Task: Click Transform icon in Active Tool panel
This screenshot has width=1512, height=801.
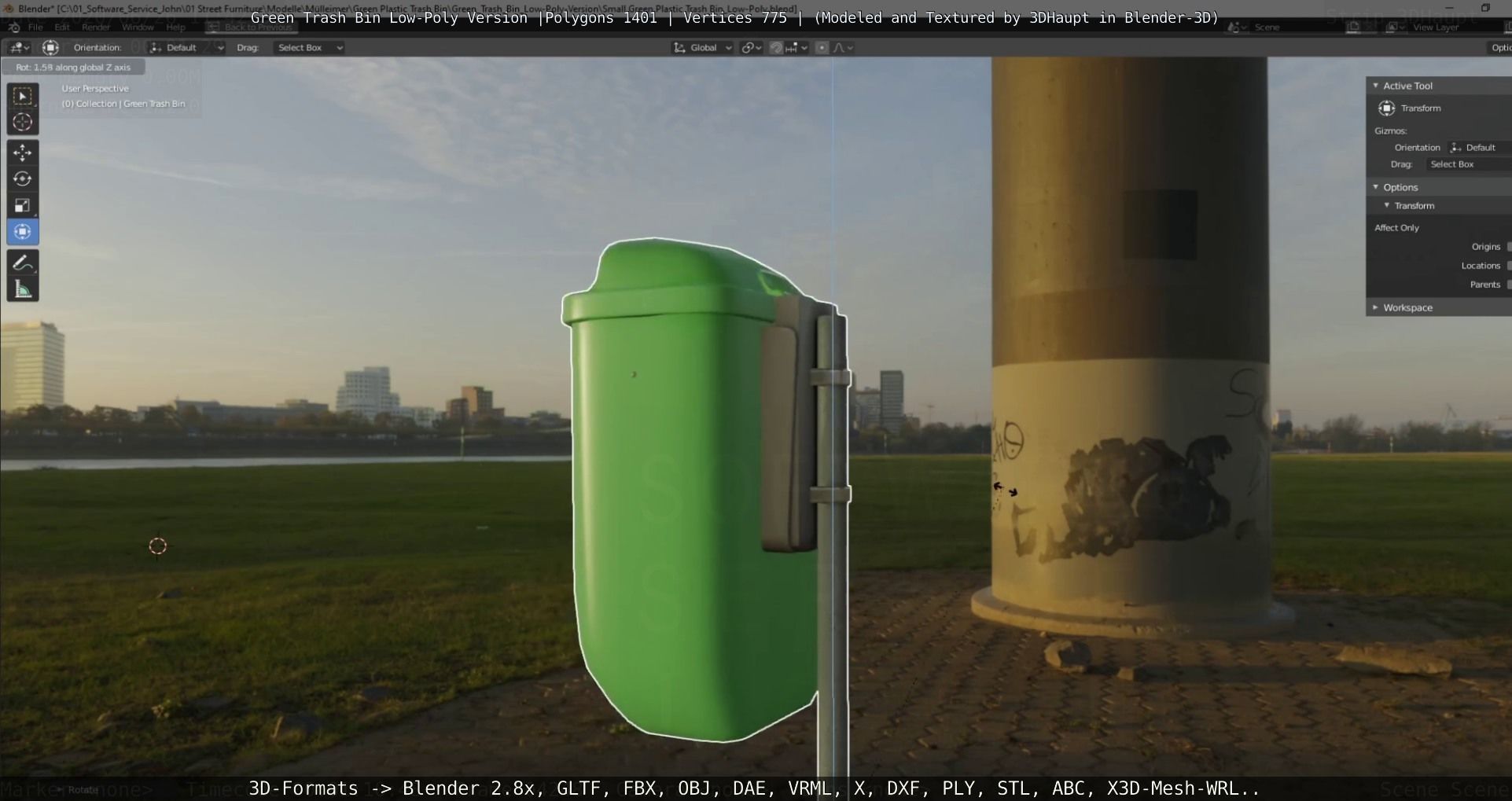Action: (1387, 108)
